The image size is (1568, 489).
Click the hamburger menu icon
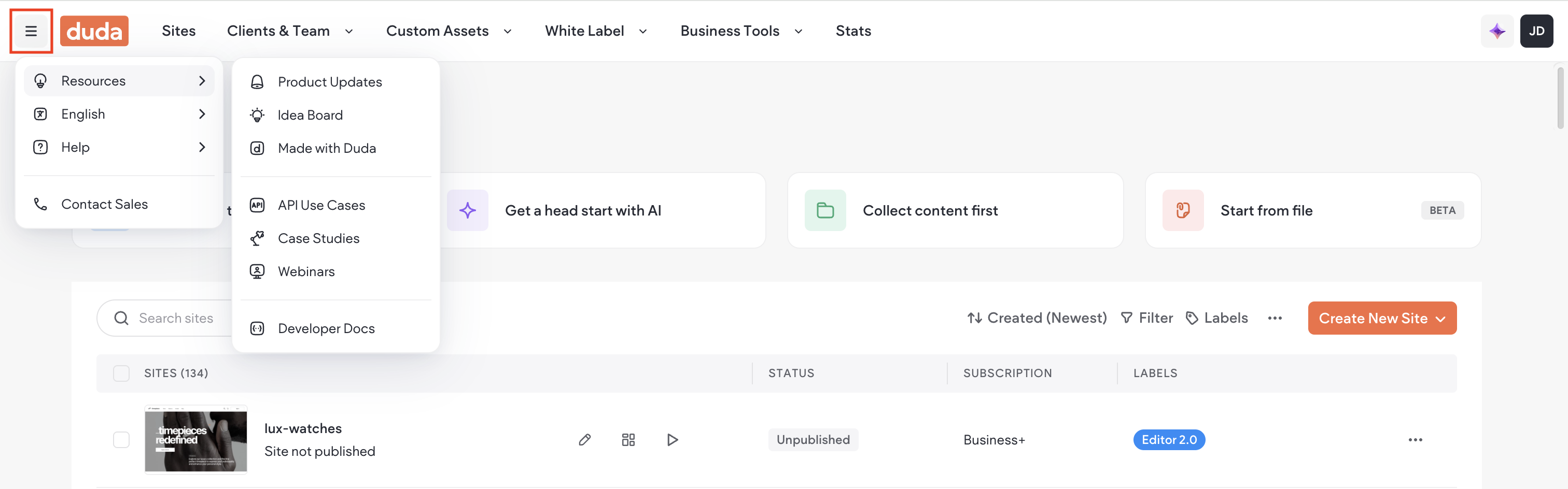pos(31,31)
